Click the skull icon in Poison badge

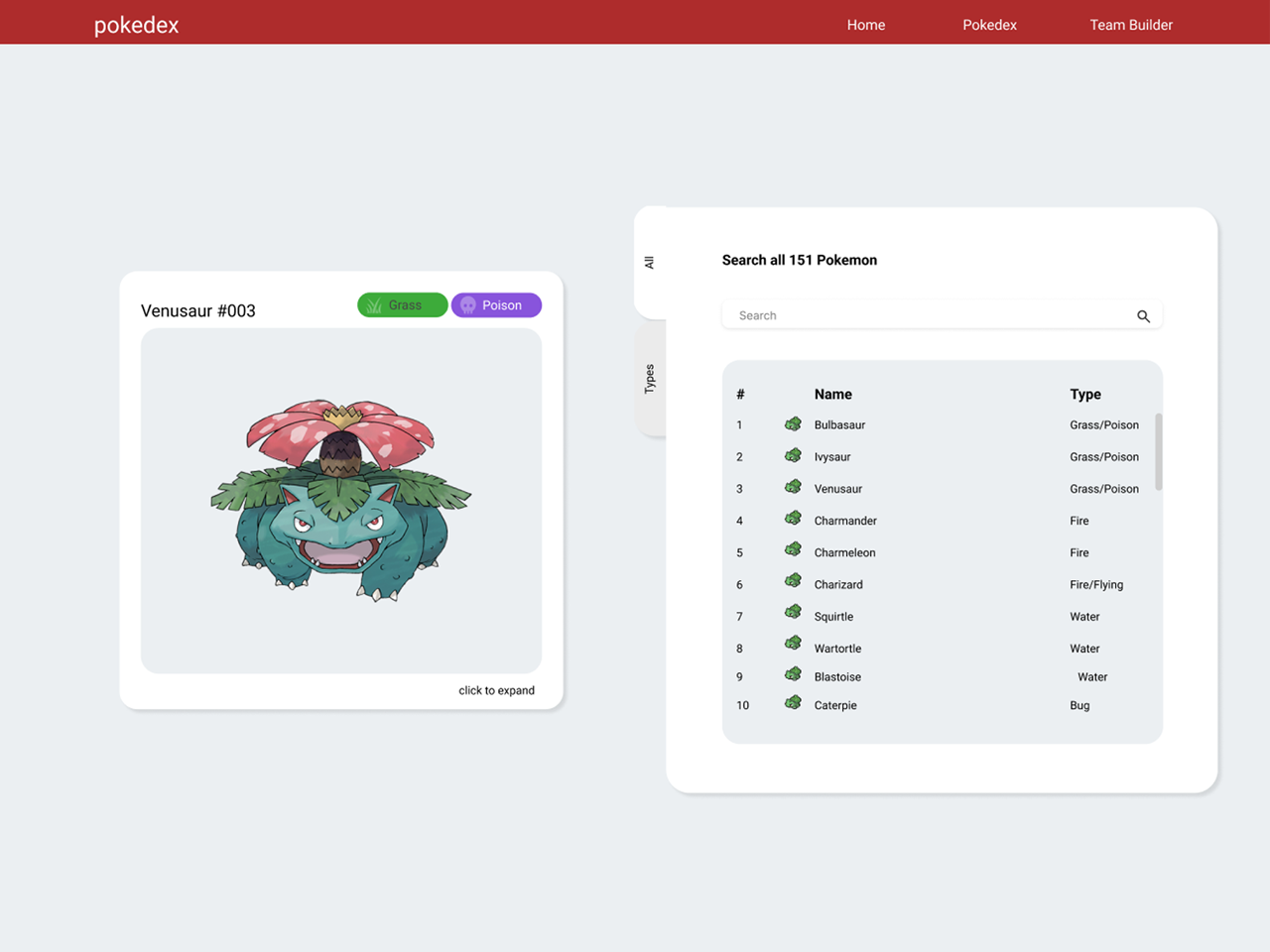pos(468,305)
